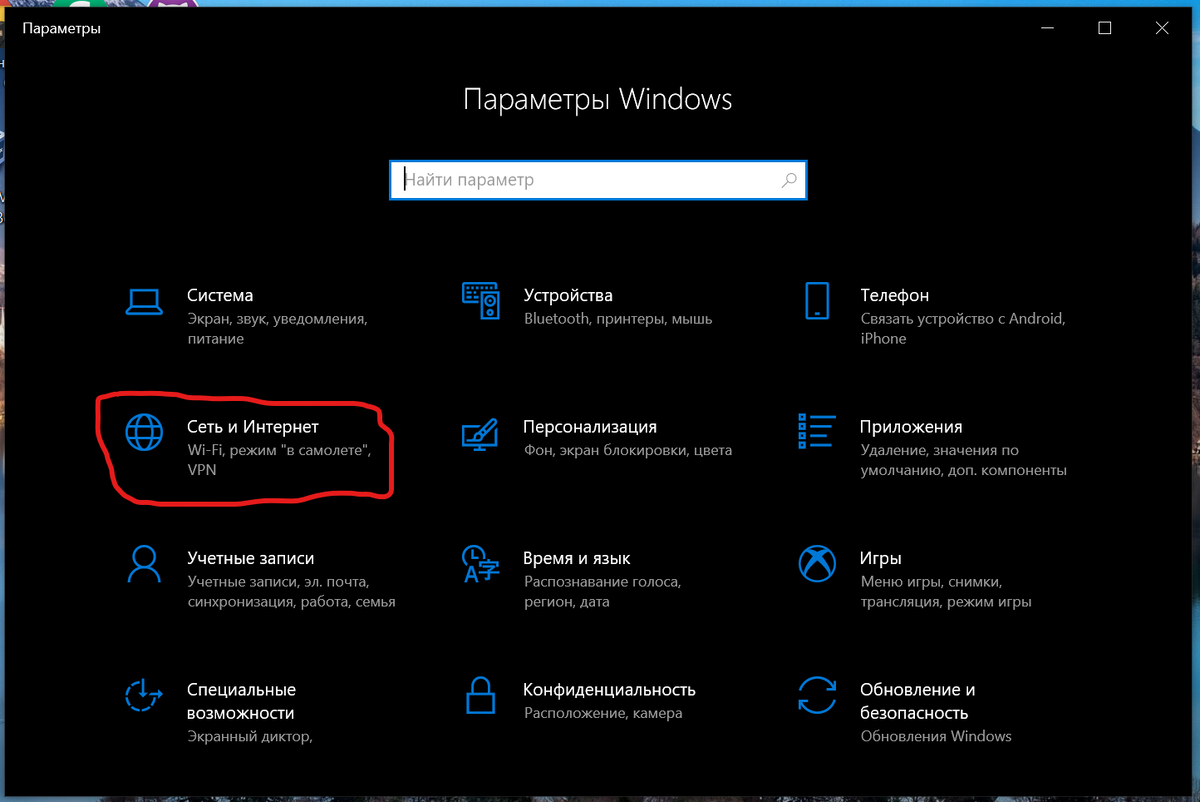Open the Игры settings label
1200x802 pixels.
[x=881, y=558]
